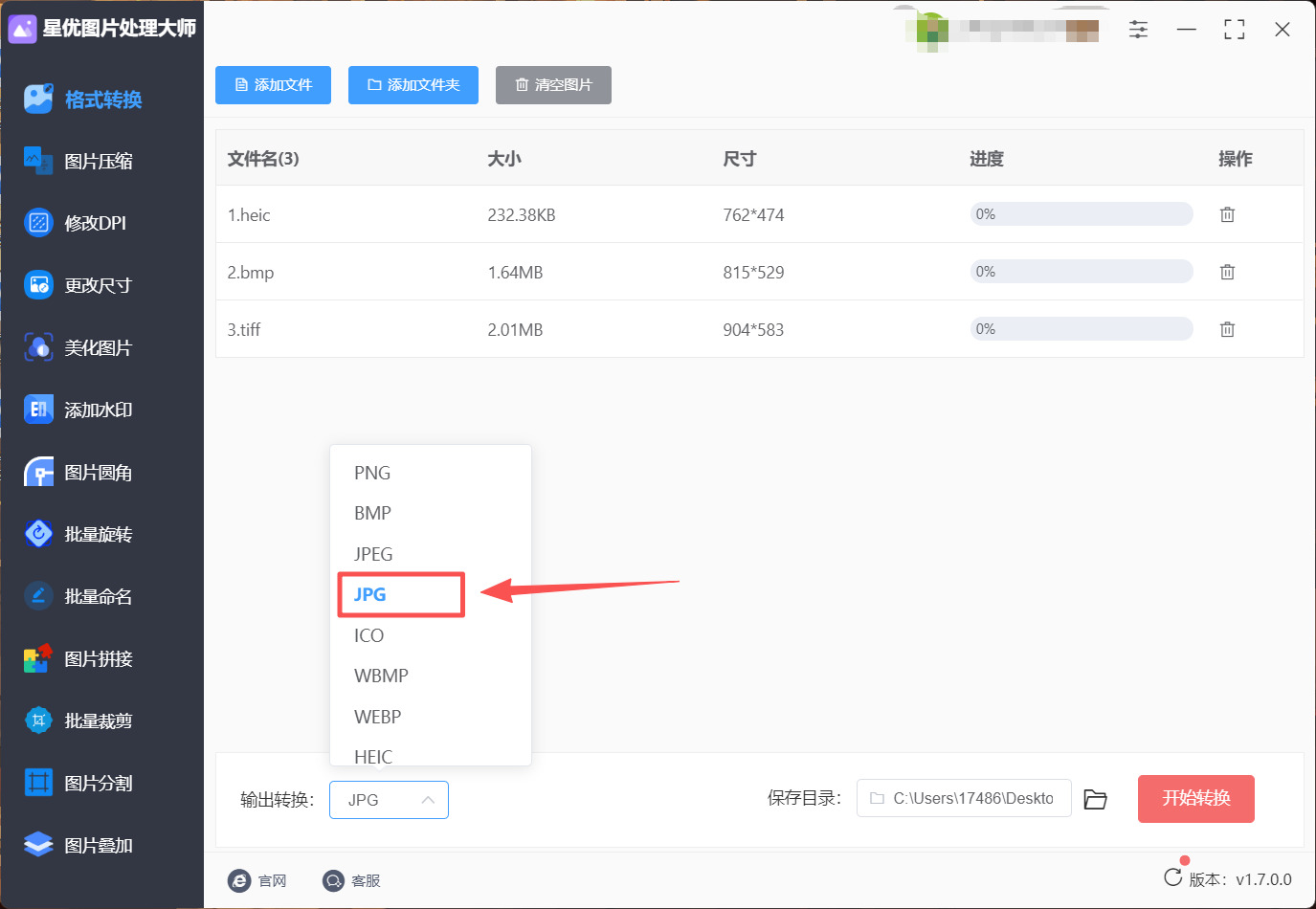Delete the 1.heic file row
This screenshot has width=1316, height=909.
point(1227,214)
